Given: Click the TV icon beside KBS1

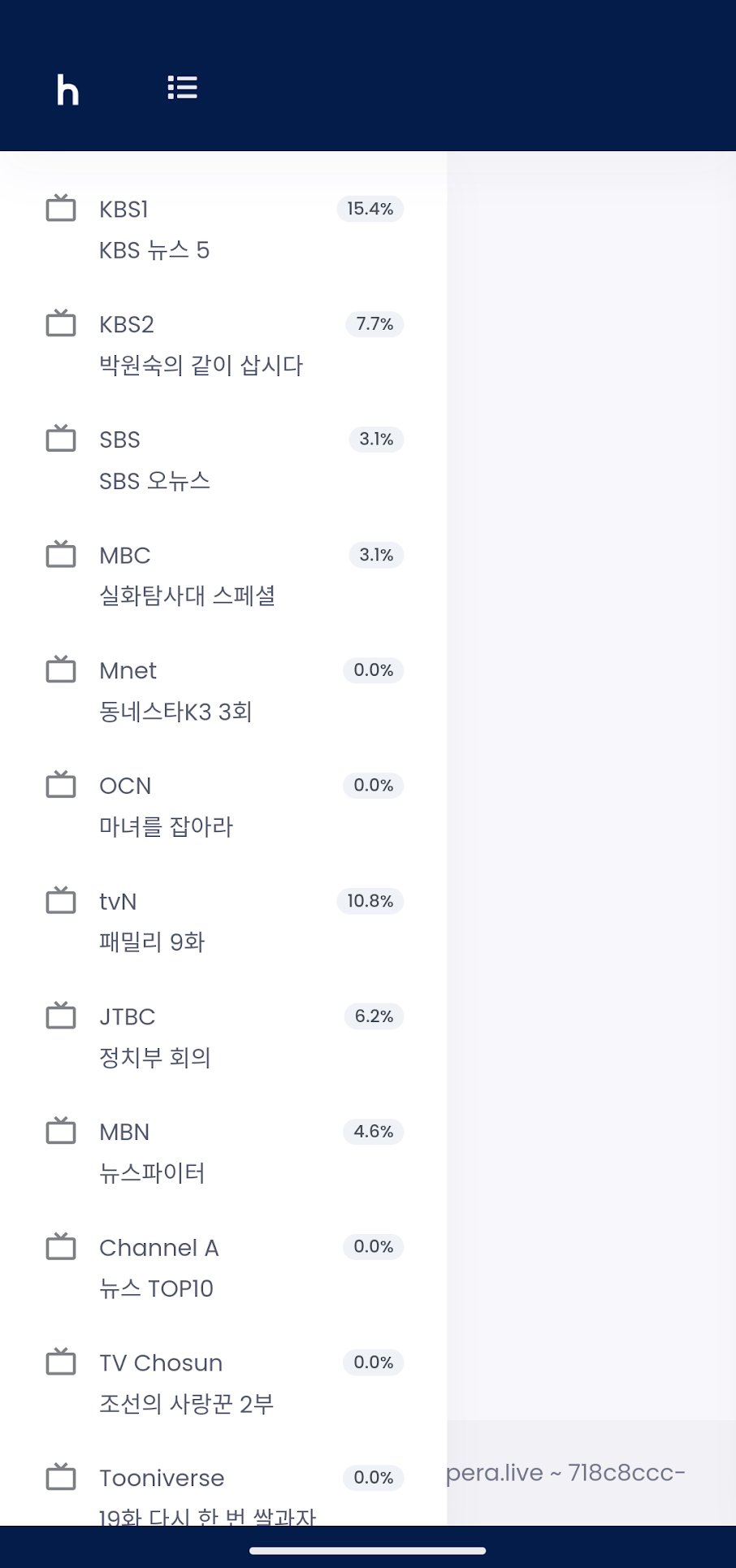Looking at the screenshot, I should (61, 208).
